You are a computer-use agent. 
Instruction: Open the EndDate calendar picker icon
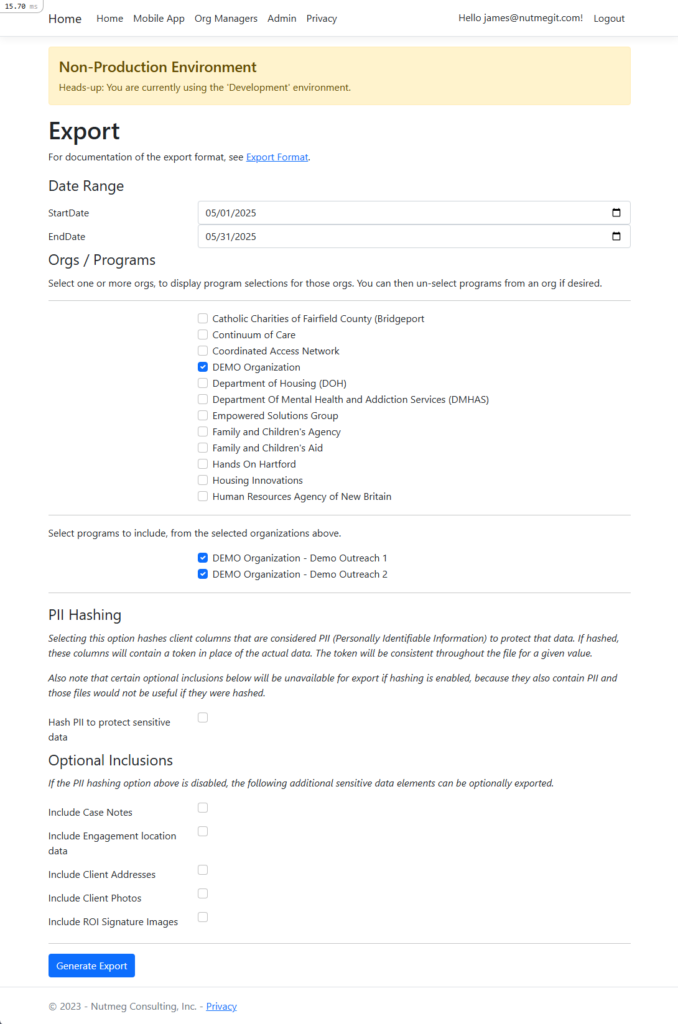tap(615, 237)
